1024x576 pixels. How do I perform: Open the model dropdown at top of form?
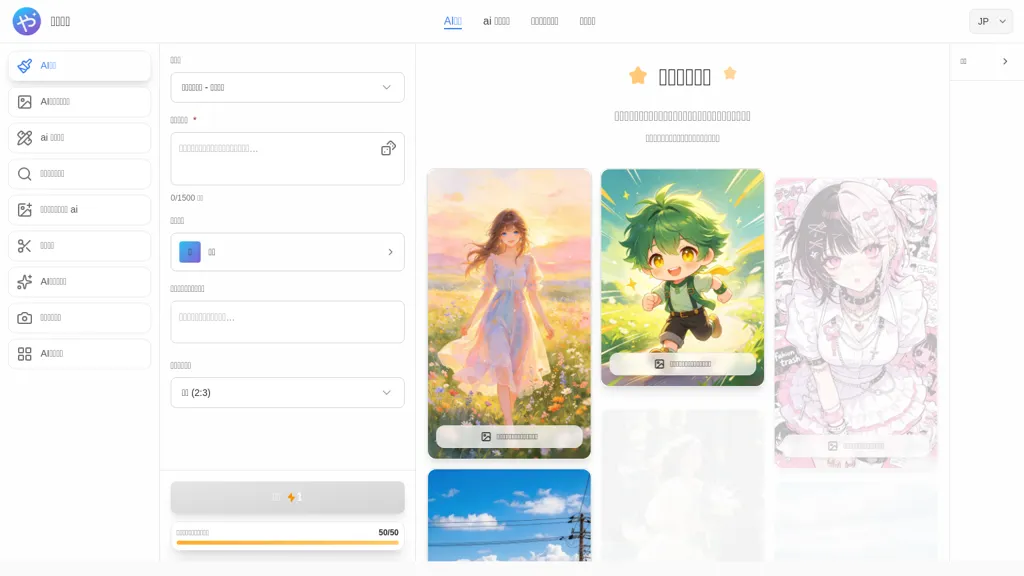pyautogui.click(x=287, y=88)
